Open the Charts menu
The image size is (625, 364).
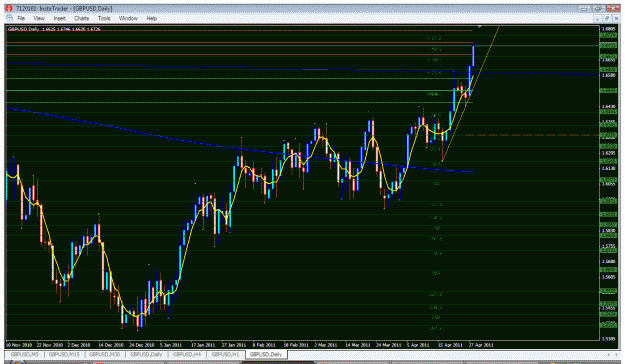point(81,18)
